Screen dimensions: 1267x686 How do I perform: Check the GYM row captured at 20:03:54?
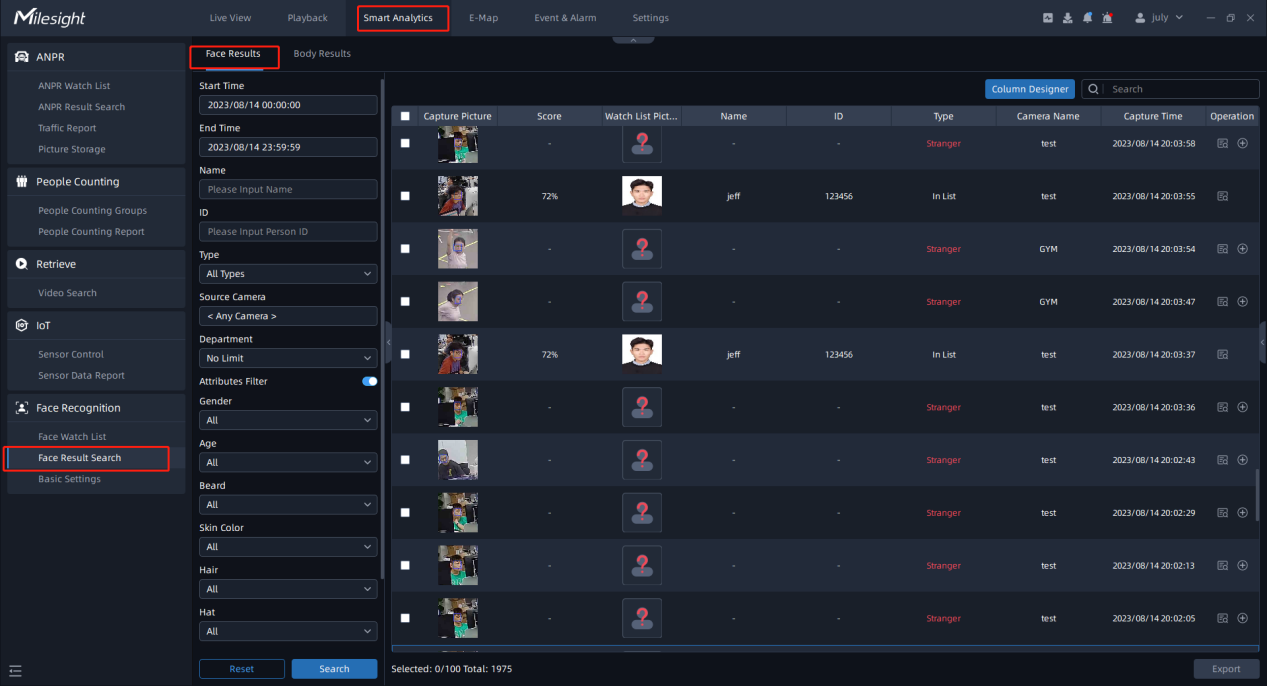[x=405, y=249]
